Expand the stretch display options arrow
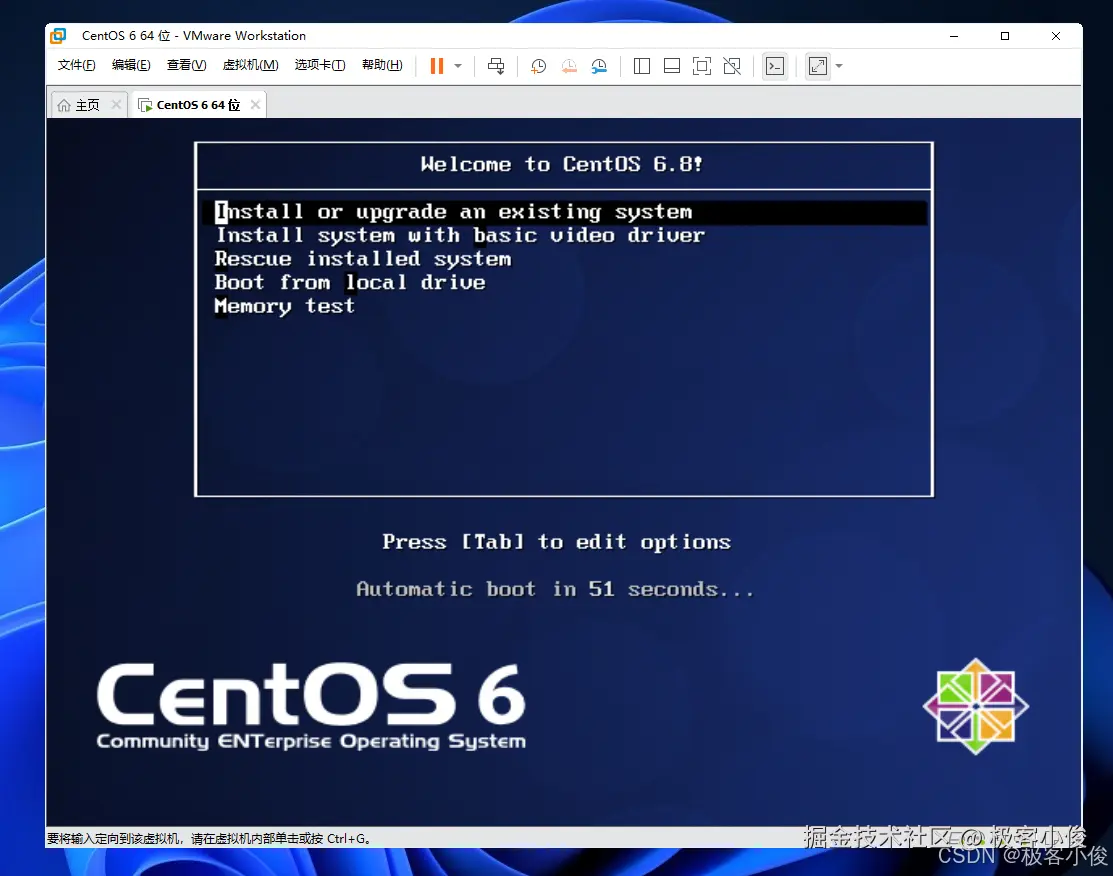The image size is (1113, 876). pos(839,66)
